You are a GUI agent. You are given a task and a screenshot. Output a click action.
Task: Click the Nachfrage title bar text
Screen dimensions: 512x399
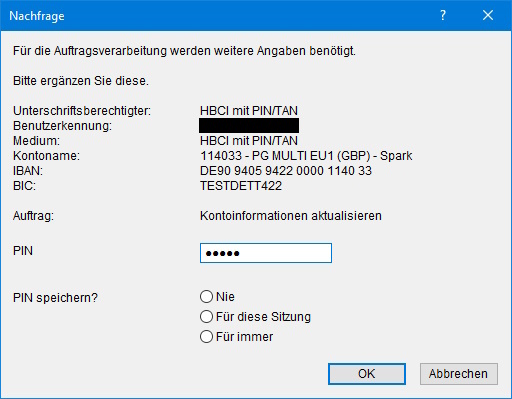(x=37, y=16)
